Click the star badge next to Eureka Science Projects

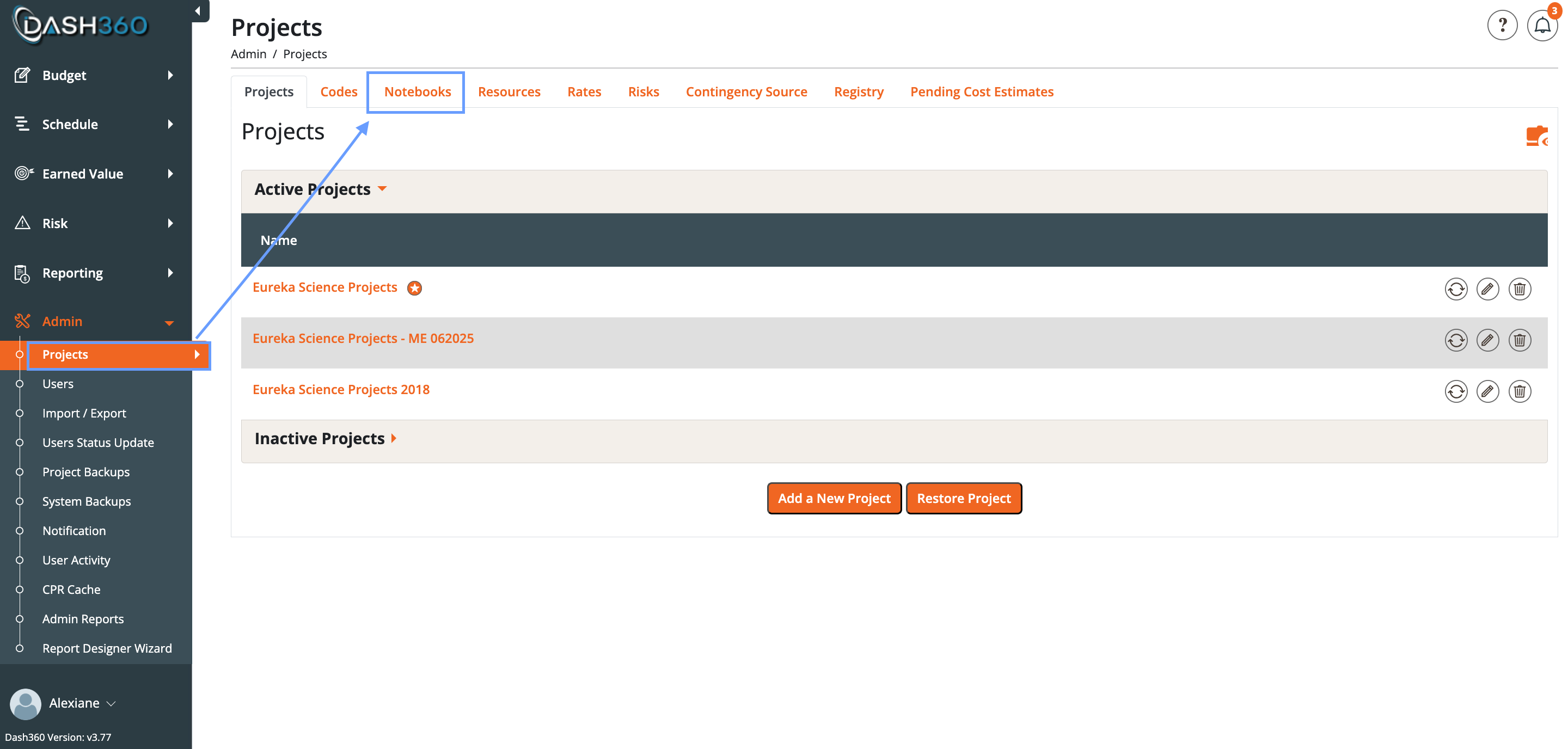pos(414,288)
